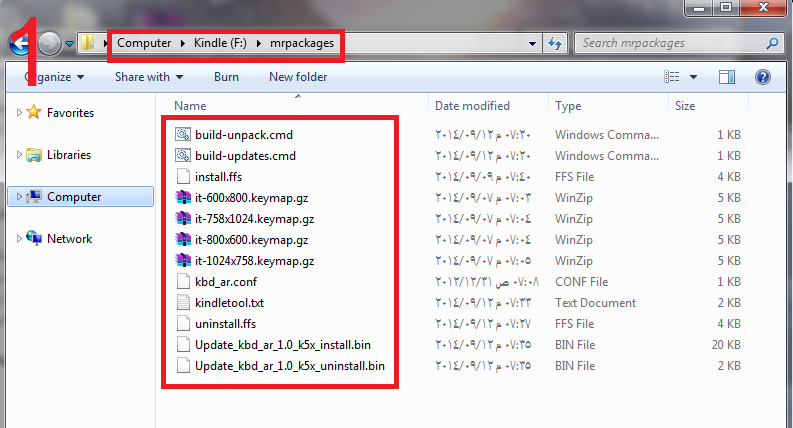
Task: Click the search magnifier icon
Action: (772, 44)
